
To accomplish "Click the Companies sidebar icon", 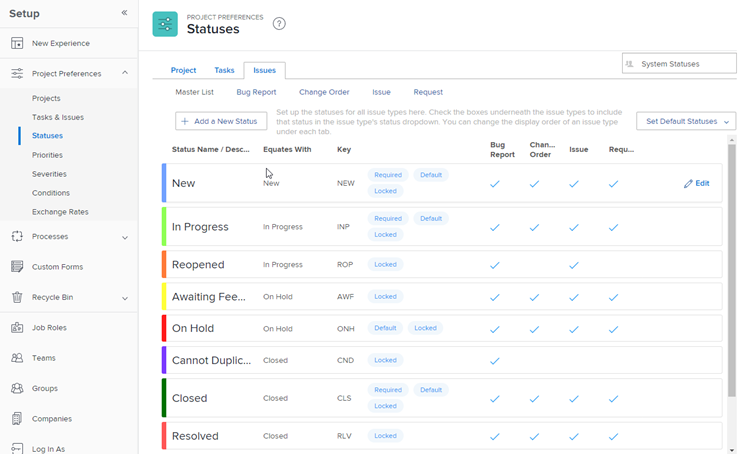I will (17, 418).
